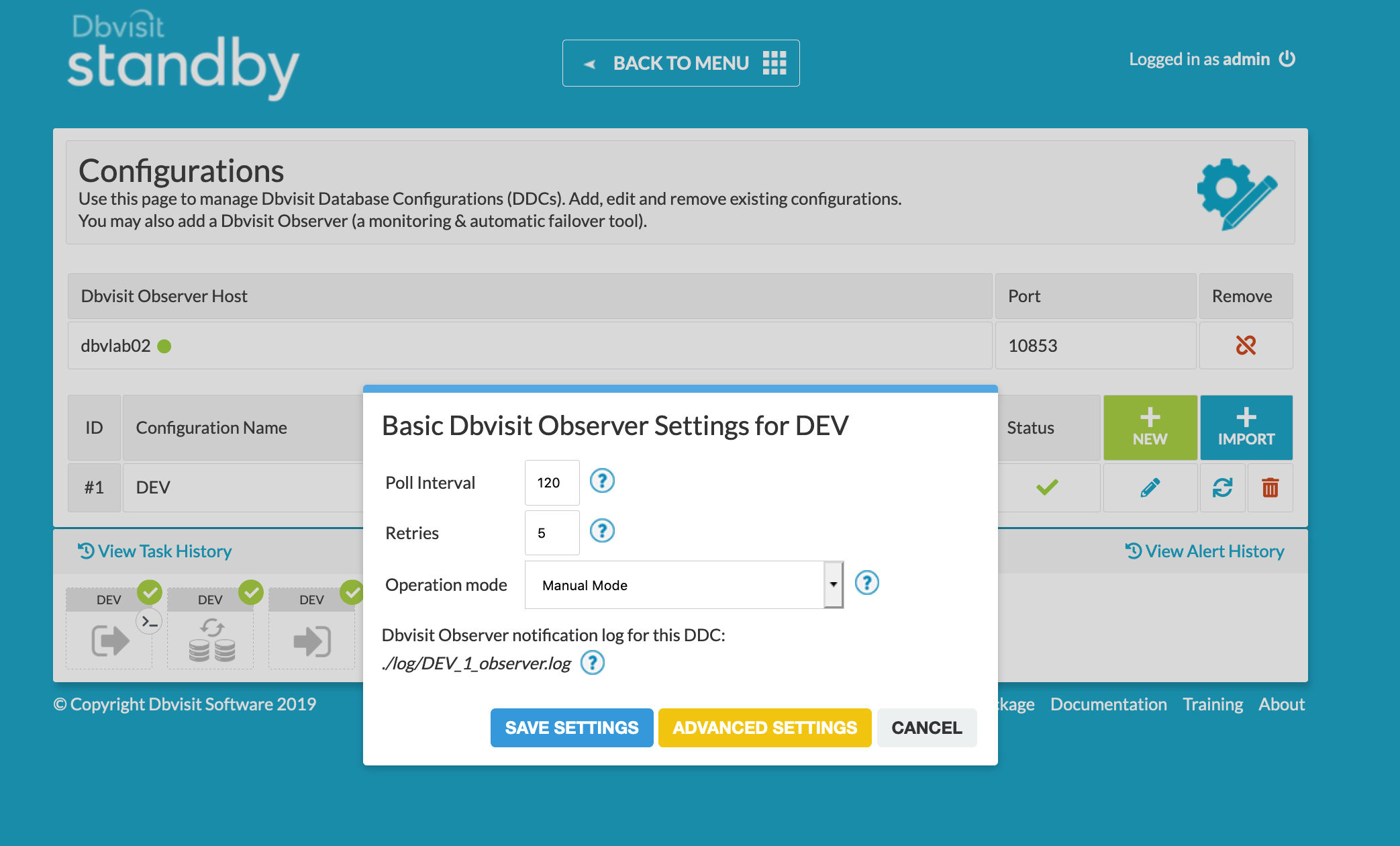1400x846 pixels.
Task: Open Poll Interval help question icon
Action: pos(602,481)
